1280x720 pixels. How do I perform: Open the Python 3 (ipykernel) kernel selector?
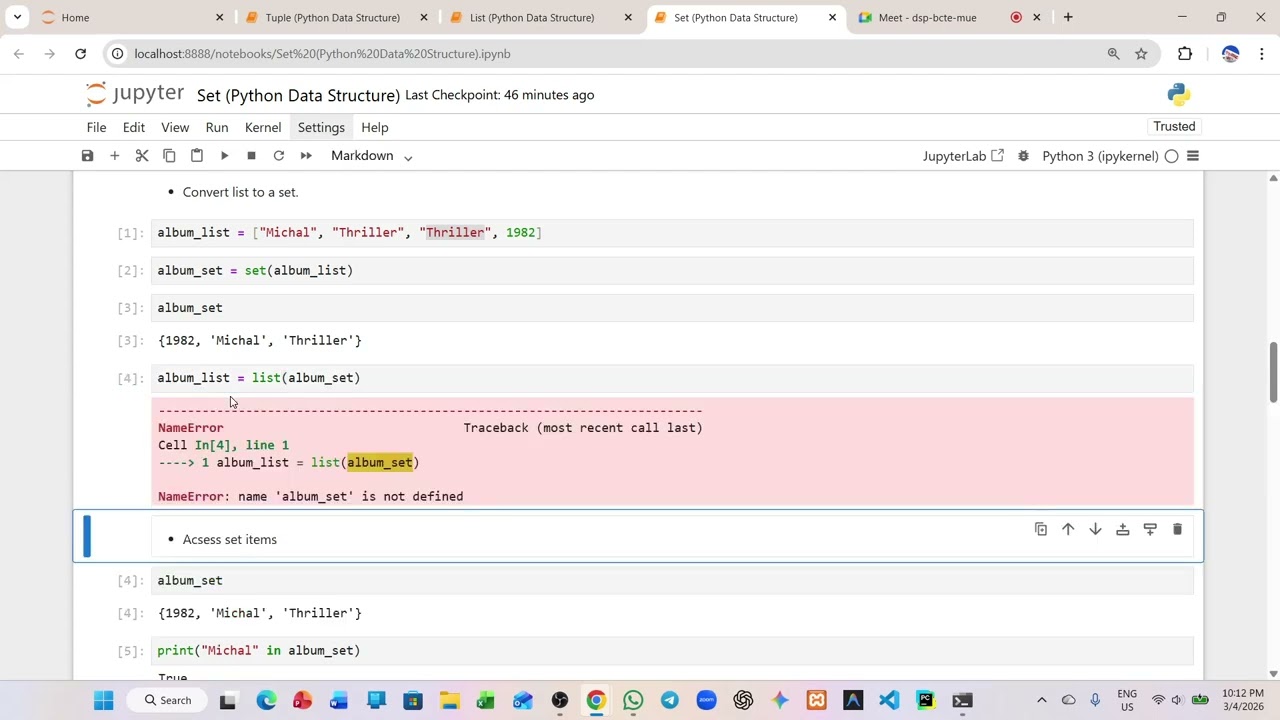click(x=1100, y=156)
